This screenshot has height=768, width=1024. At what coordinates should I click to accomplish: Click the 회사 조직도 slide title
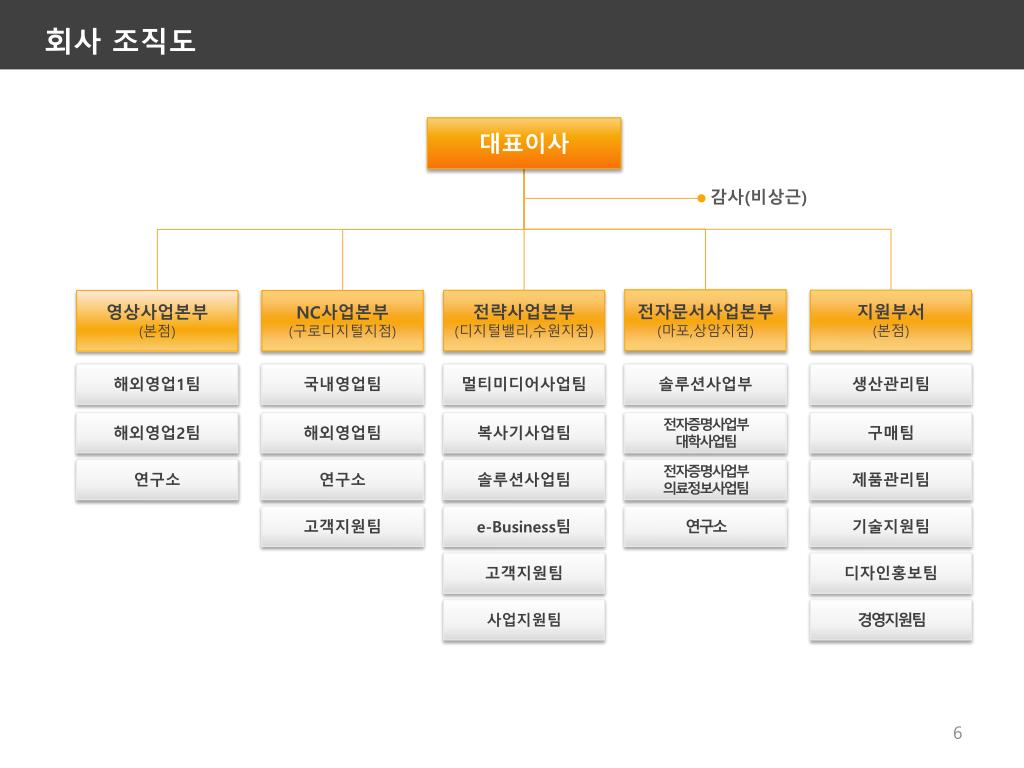pos(120,40)
